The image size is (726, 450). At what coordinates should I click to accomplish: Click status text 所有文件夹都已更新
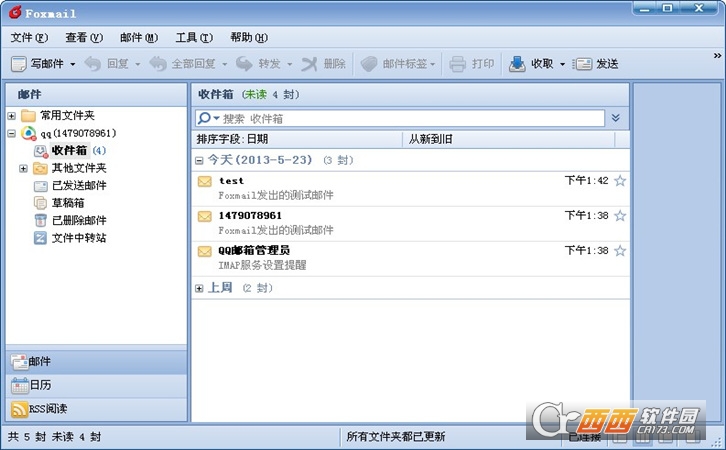tap(396, 437)
